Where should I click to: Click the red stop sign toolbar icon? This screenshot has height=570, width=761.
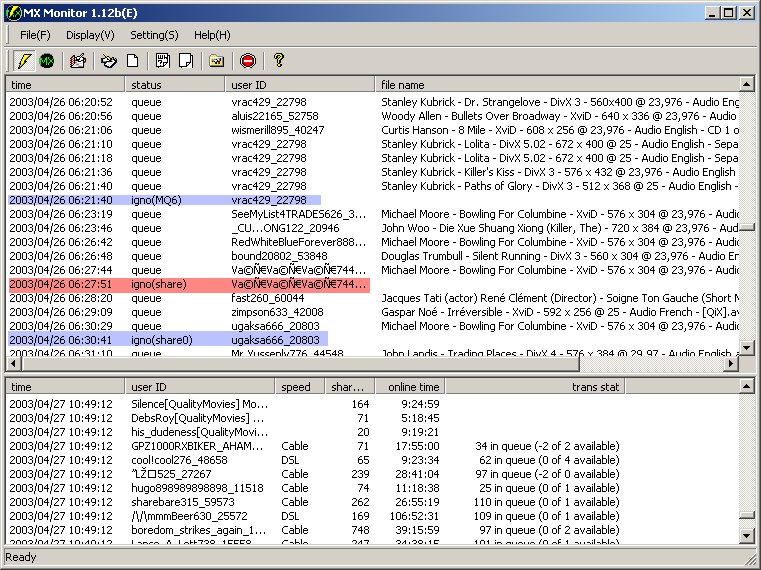247,61
